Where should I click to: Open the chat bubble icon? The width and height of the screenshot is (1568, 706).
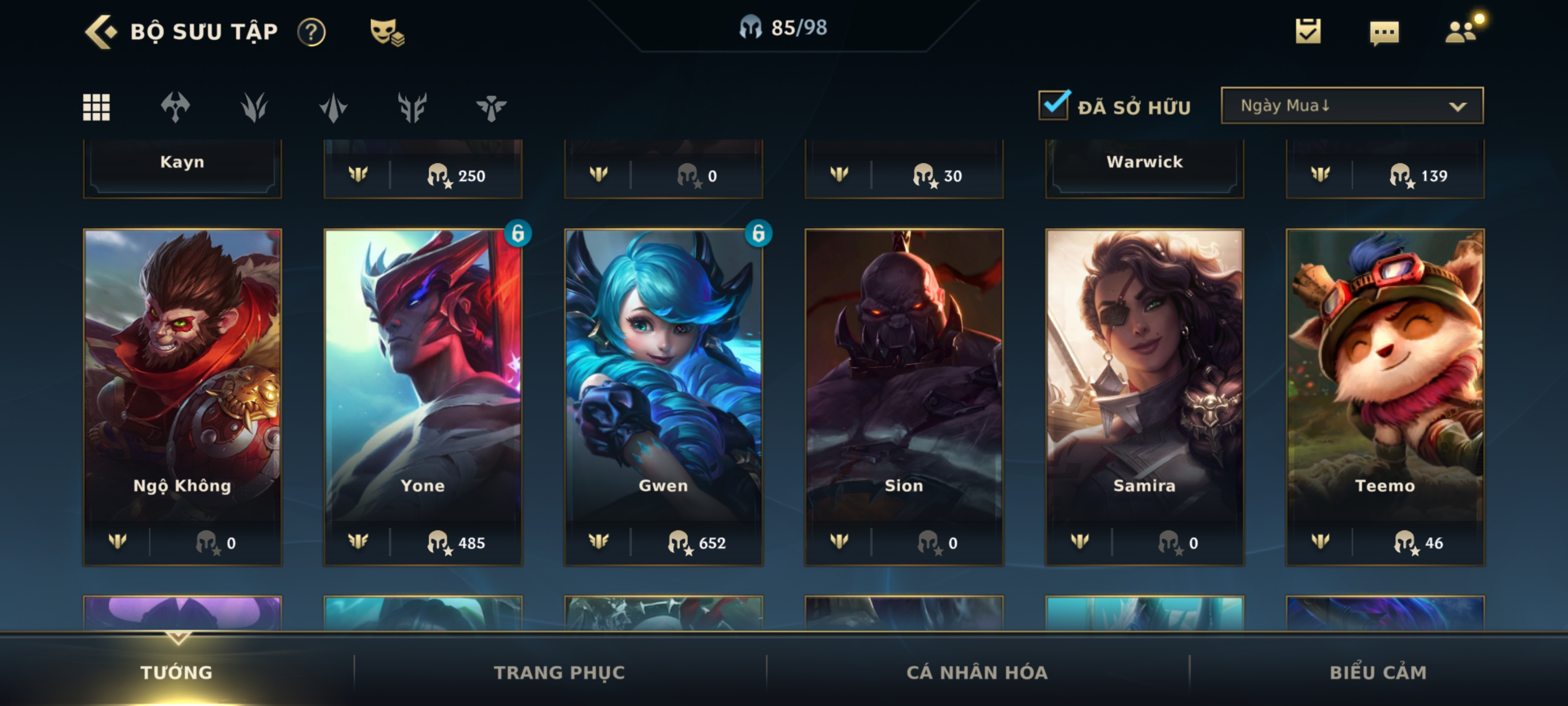[x=1384, y=32]
